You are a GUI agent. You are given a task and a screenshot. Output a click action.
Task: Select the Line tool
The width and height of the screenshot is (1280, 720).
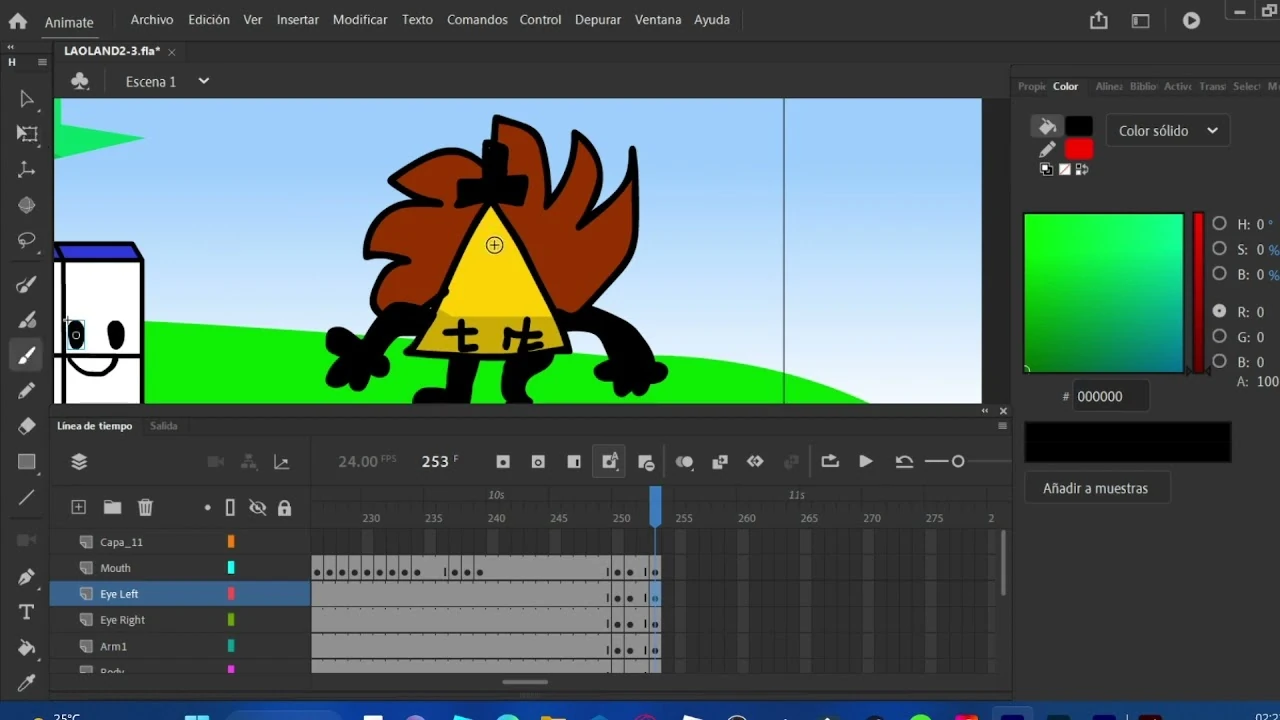(x=27, y=497)
